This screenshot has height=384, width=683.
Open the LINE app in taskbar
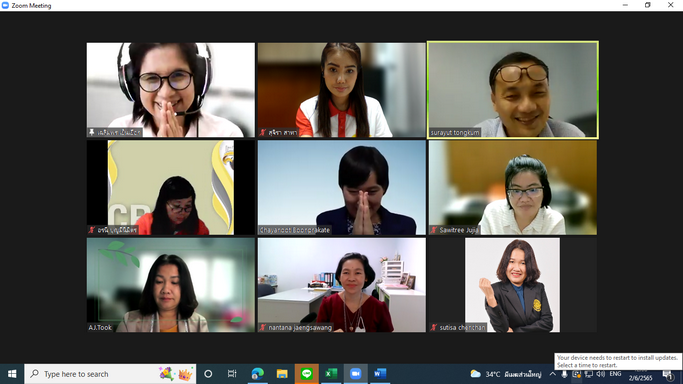pyautogui.click(x=307, y=374)
